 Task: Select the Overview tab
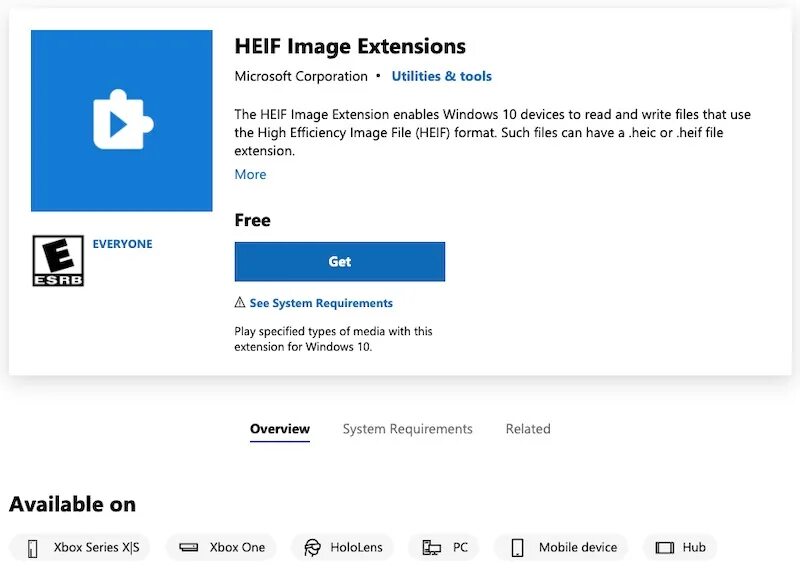click(280, 429)
